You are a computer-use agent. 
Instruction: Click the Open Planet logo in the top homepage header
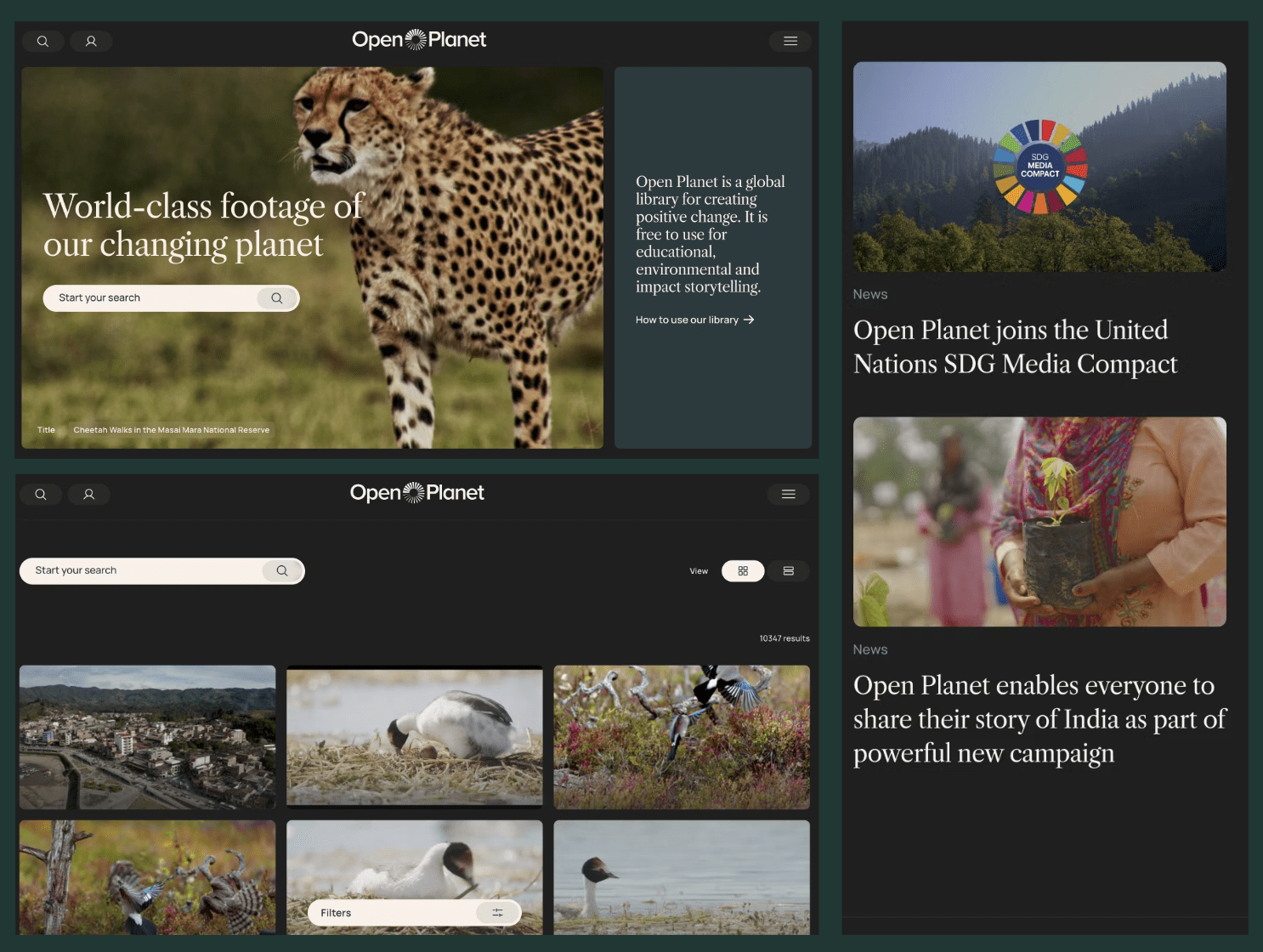click(419, 40)
